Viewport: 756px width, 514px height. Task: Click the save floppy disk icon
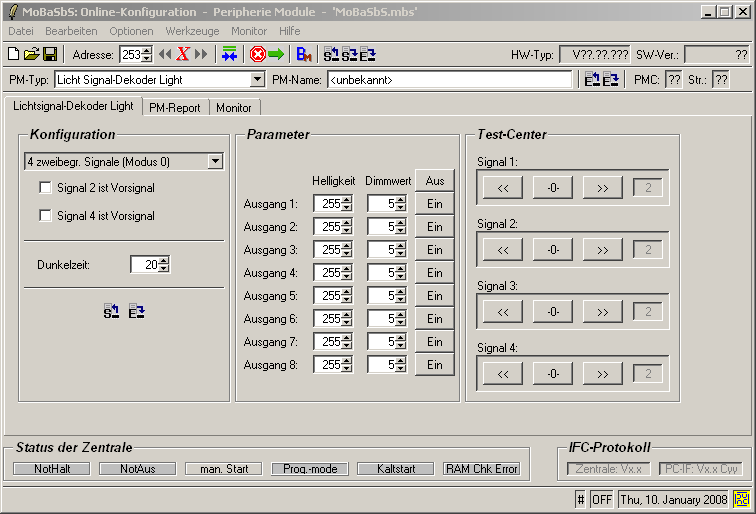[x=49, y=54]
